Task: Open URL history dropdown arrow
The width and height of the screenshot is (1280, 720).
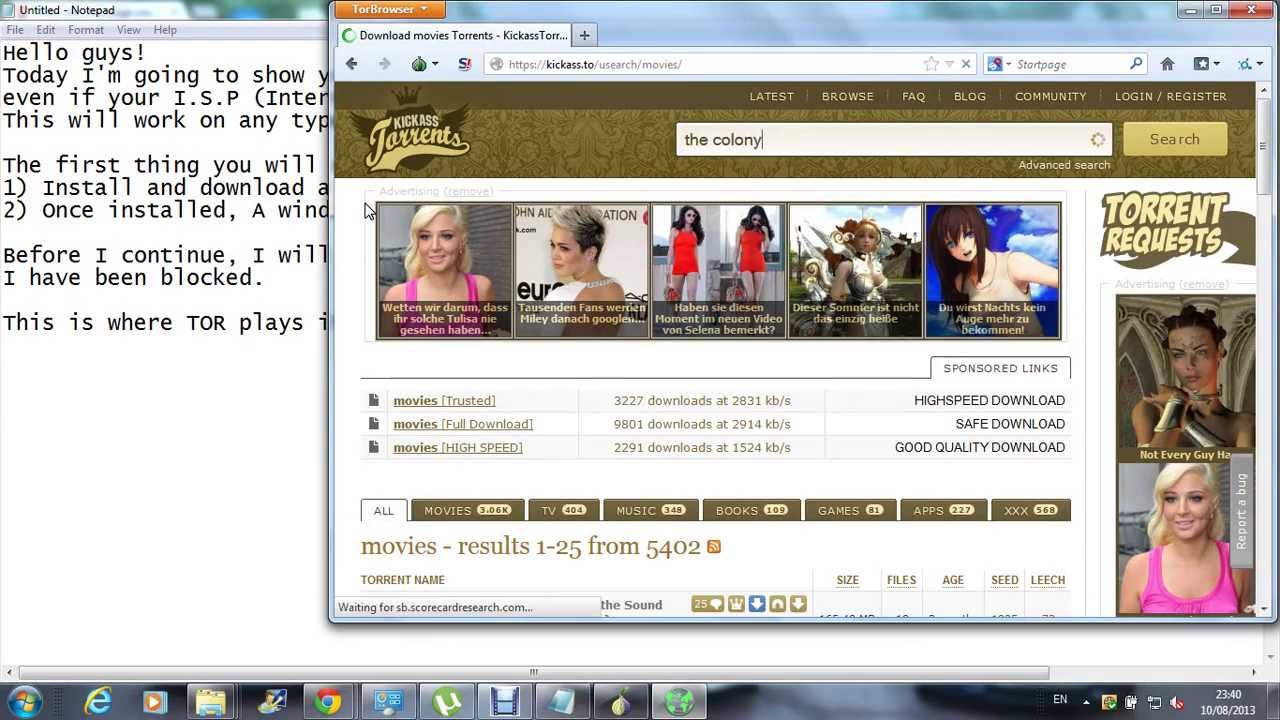Action: (949, 64)
